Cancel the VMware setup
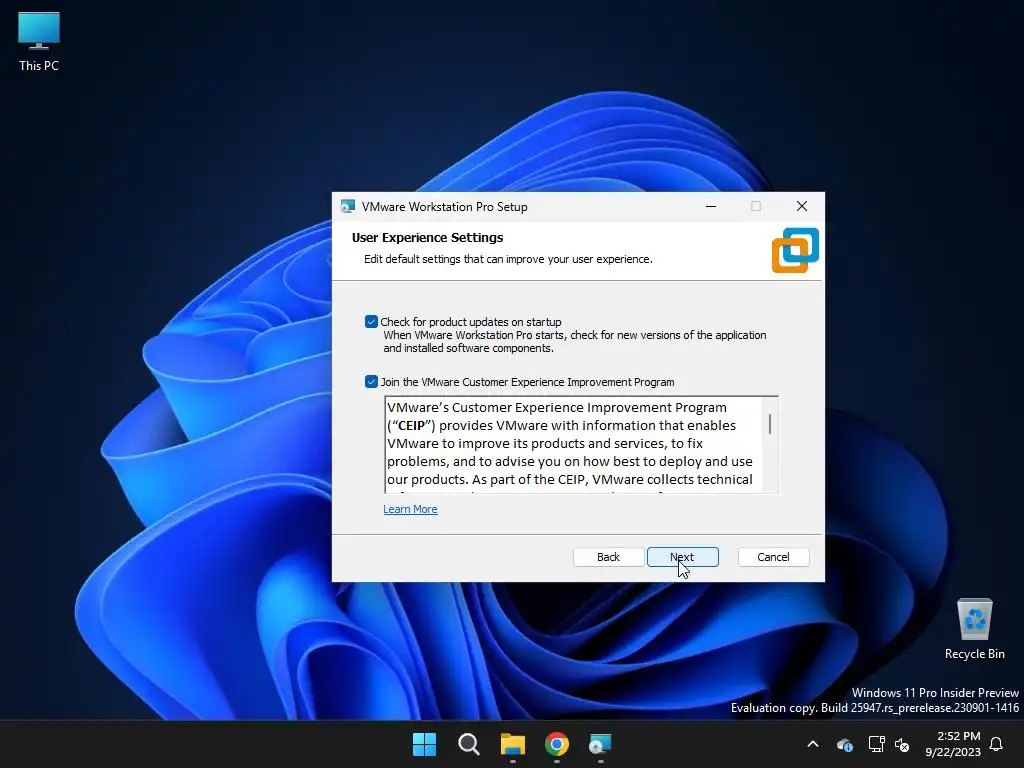The image size is (1024, 768). 773,557
